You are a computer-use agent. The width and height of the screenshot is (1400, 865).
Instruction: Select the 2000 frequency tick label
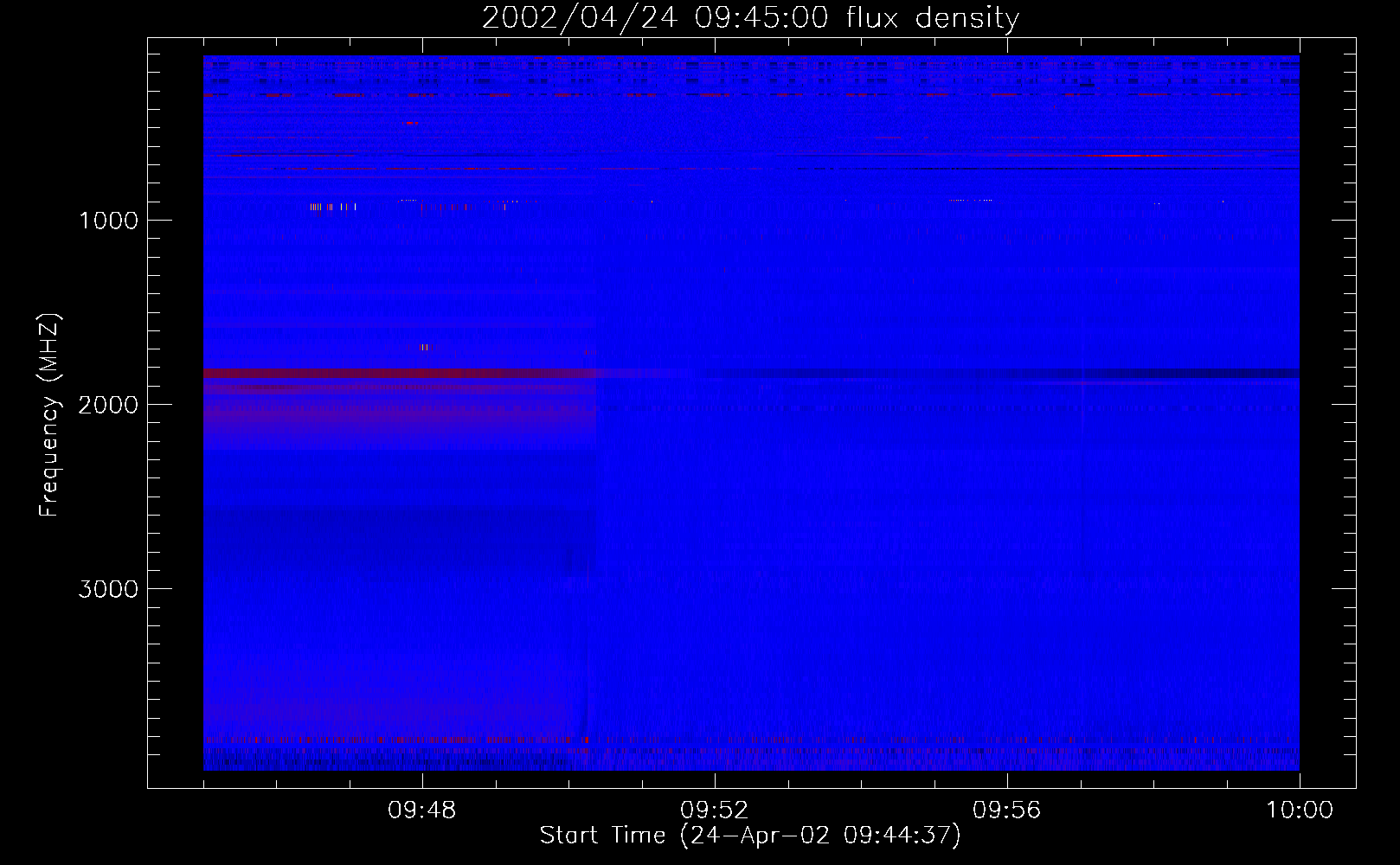[x=109, y=405]
